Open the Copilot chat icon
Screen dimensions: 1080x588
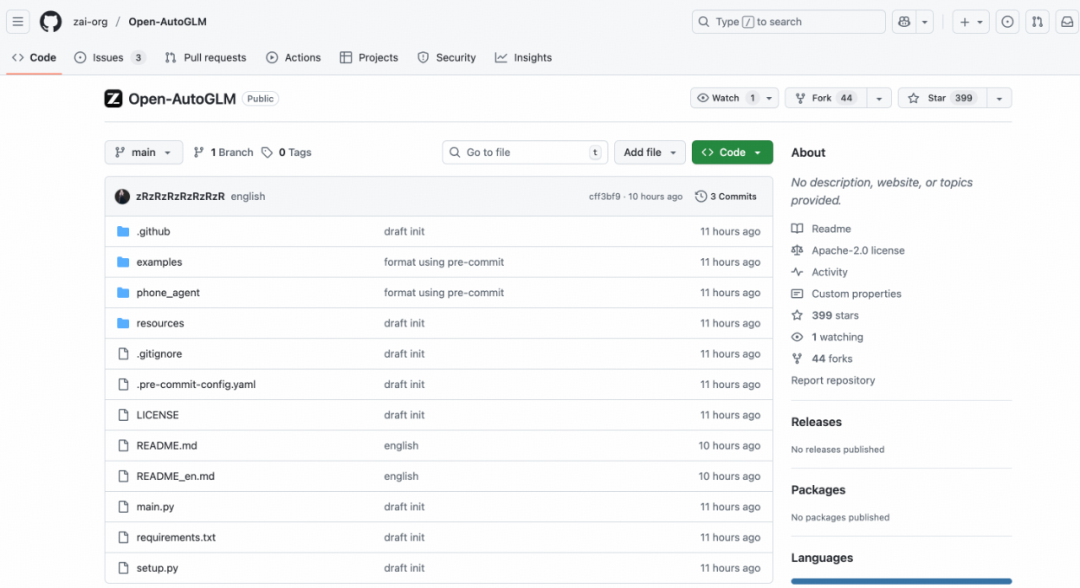(905, 22)
